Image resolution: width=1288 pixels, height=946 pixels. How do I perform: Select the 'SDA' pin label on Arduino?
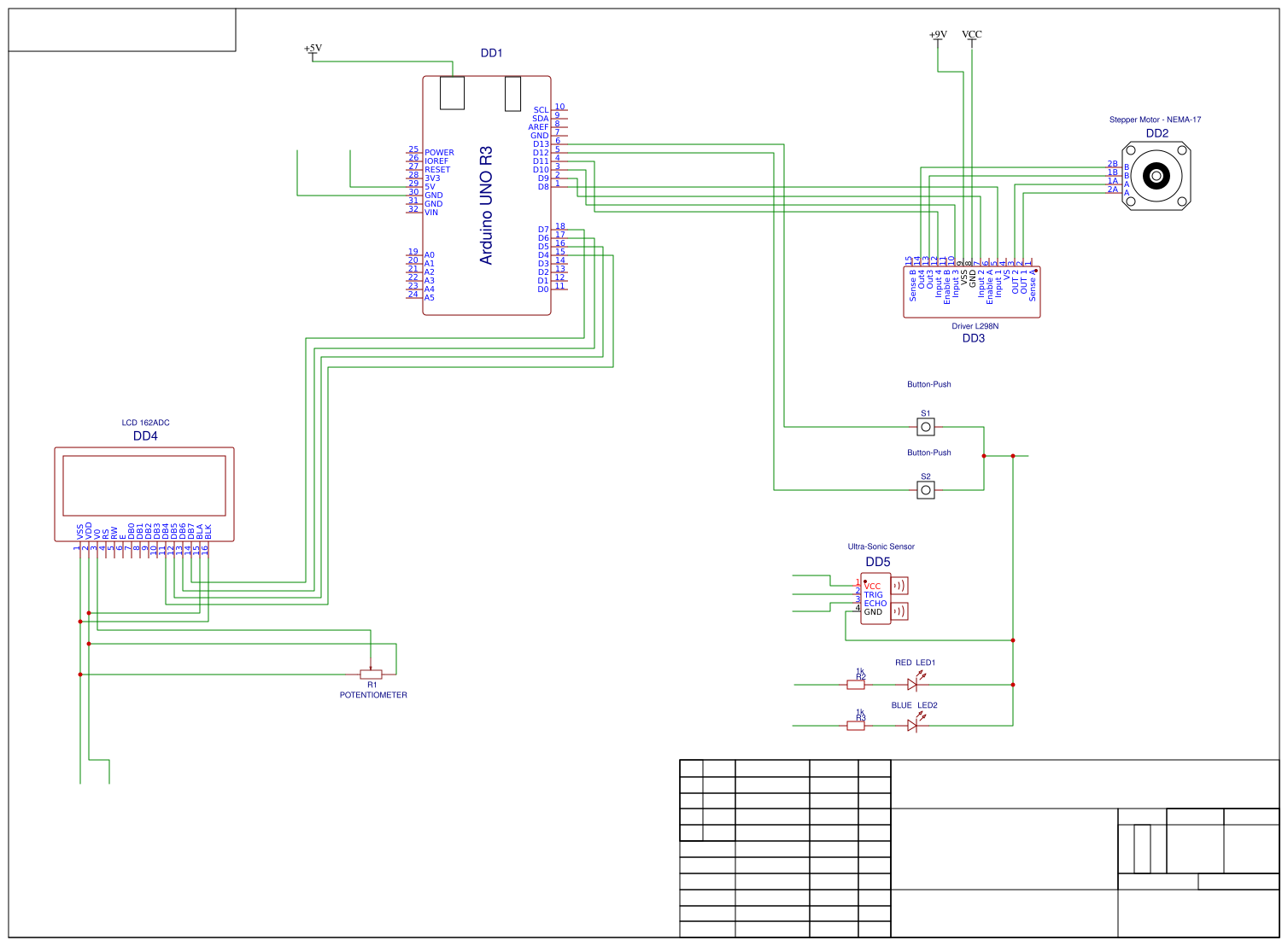(x=541, y=119)
